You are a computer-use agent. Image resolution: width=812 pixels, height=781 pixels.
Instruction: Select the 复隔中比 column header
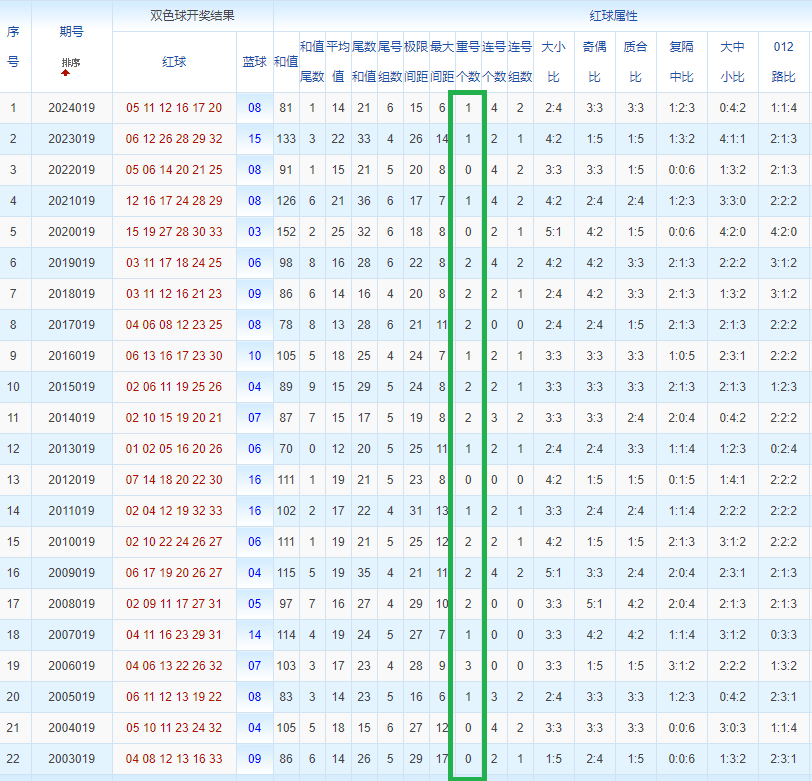pyautogui.click(x=682, y=62)
